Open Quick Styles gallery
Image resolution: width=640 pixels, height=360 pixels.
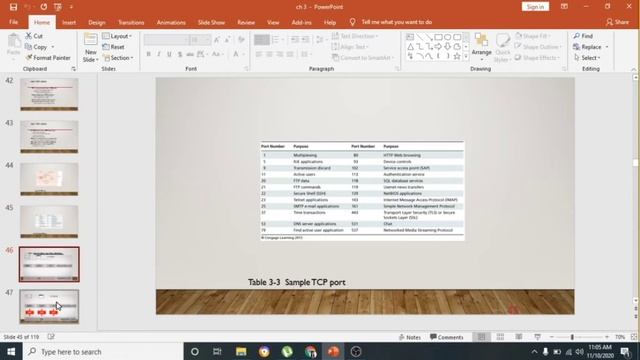click(502, 48)
